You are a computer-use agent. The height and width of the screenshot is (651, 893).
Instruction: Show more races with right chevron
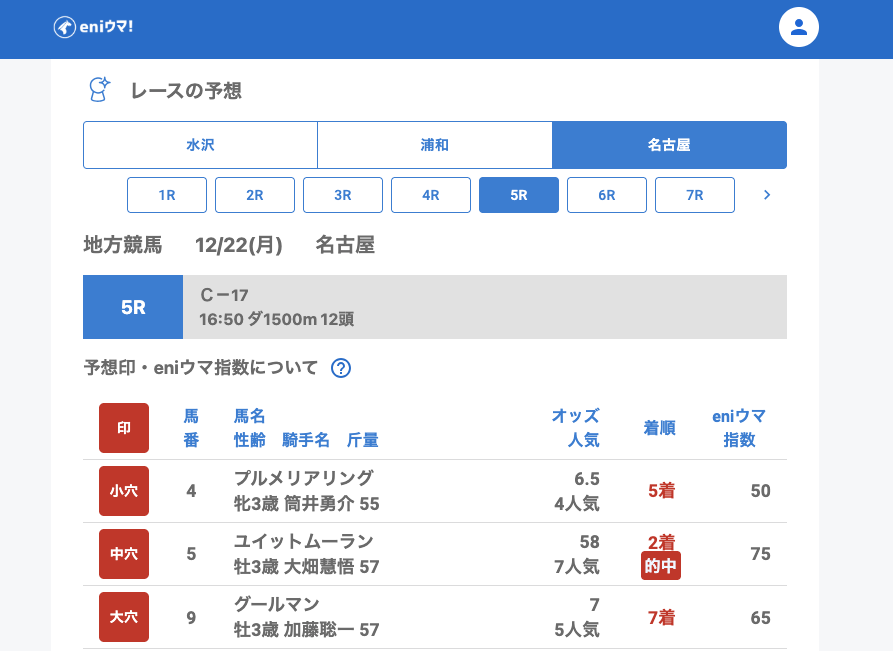(x=767, y=195)
